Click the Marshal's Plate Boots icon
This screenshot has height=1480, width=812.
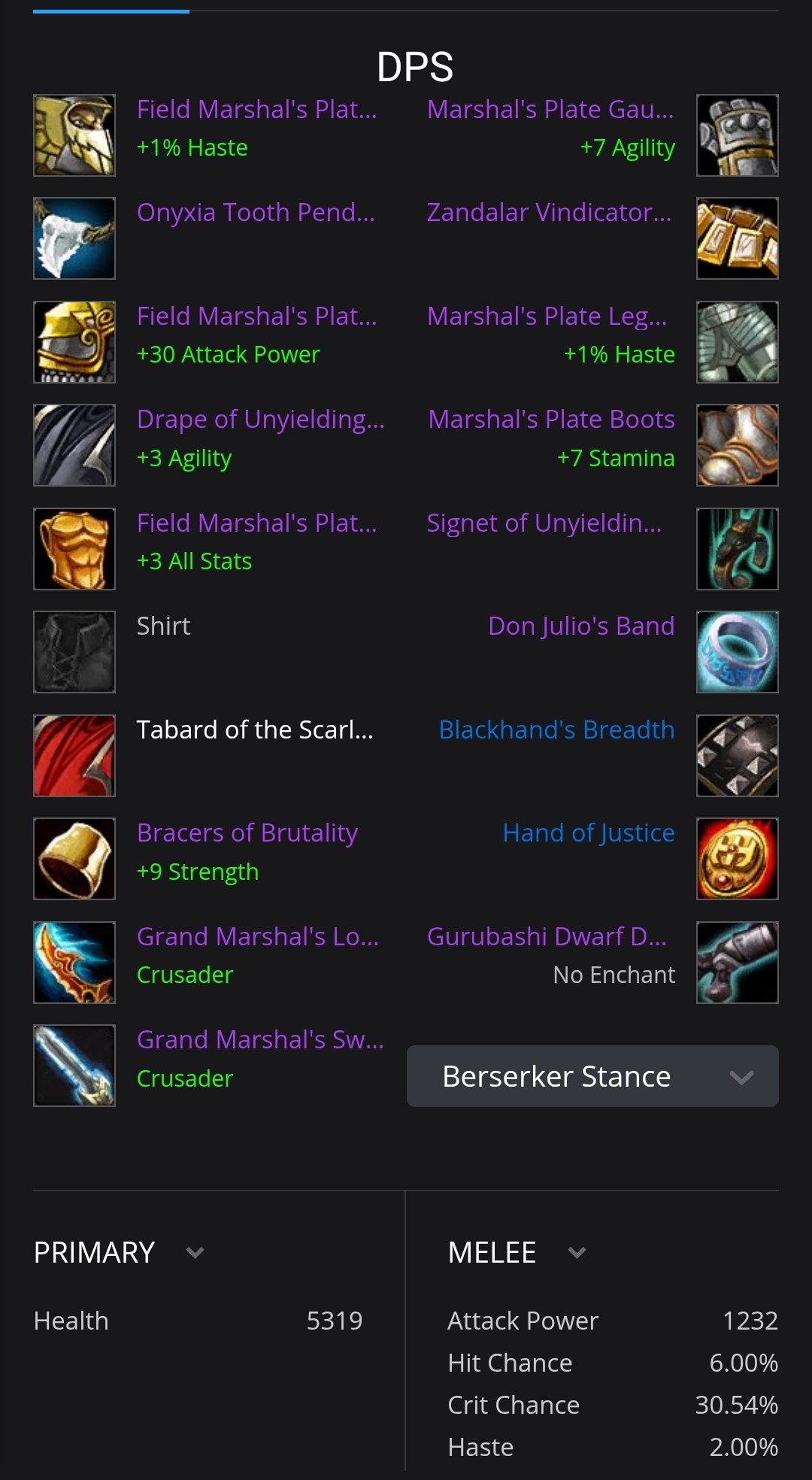[738, 445]
